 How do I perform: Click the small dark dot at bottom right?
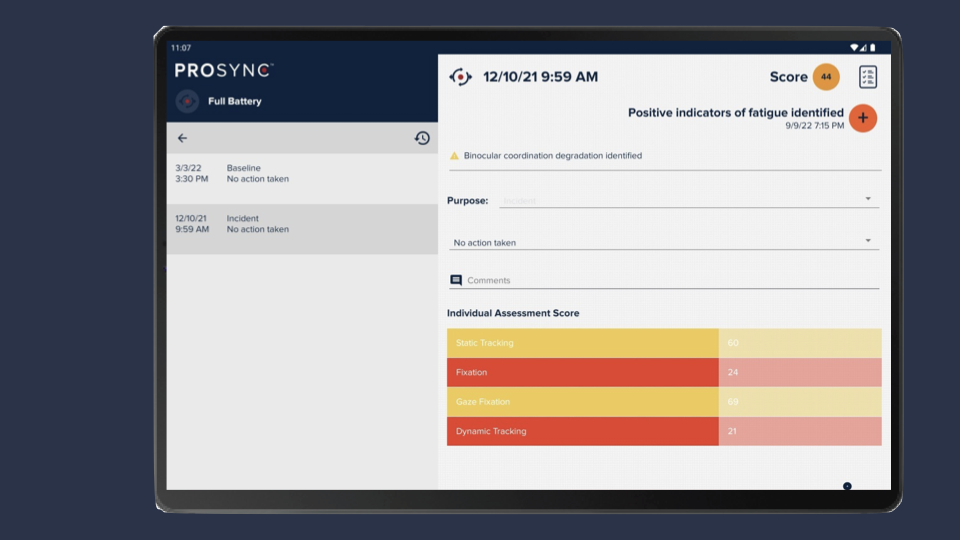[x=847, y=486]
